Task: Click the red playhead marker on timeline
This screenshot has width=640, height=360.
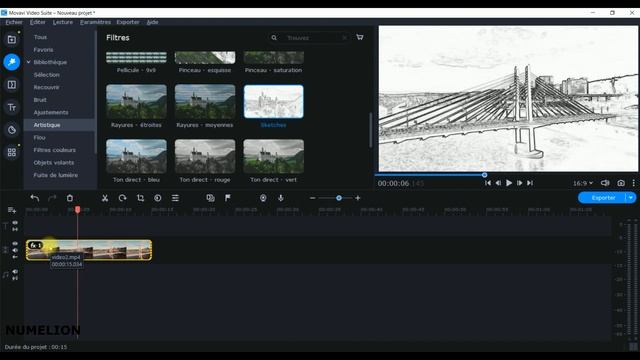Action: 78,210
